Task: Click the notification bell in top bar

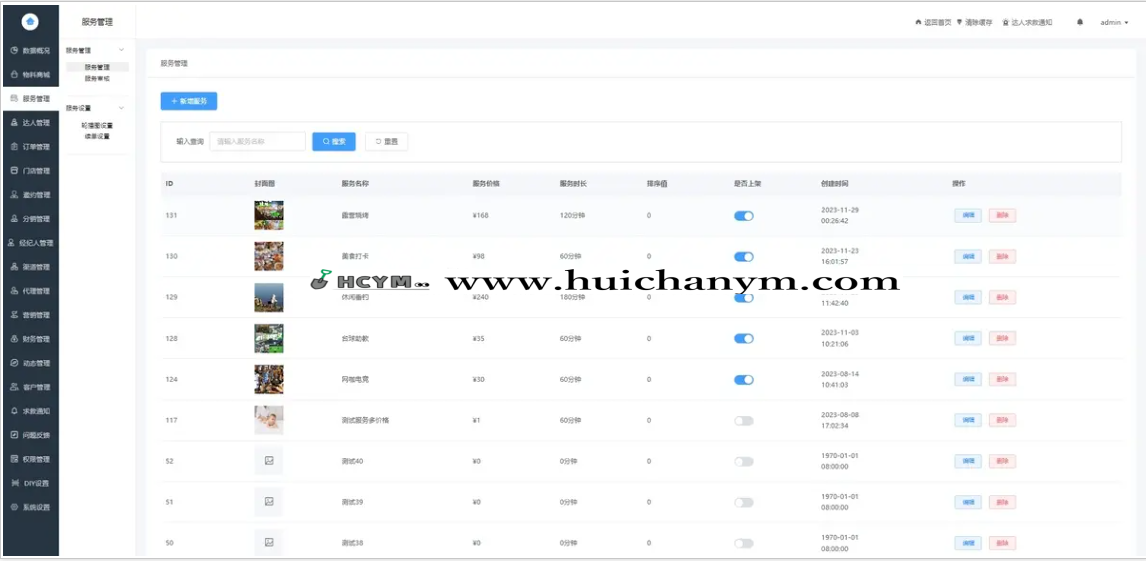Action: click(x=1079, y=22)
